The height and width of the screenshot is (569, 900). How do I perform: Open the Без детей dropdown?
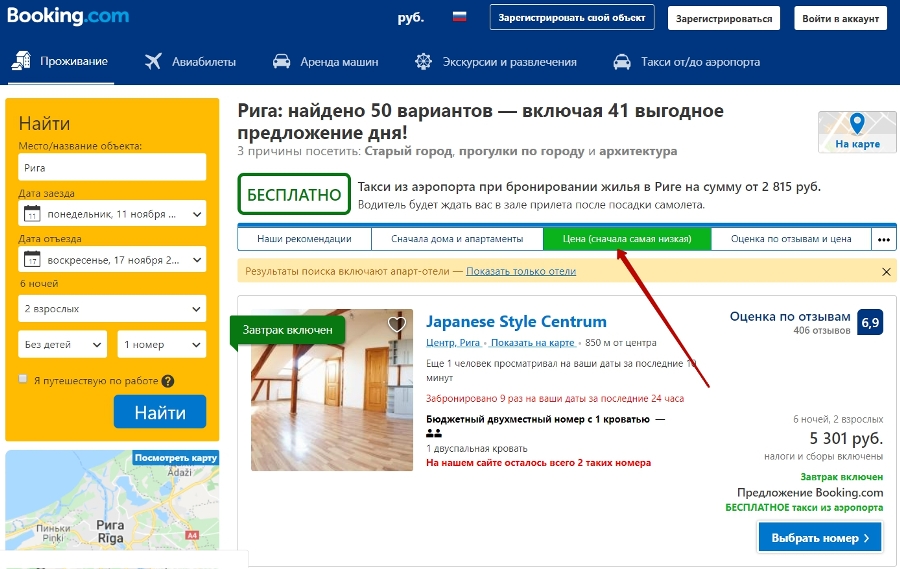click(63, 345)
